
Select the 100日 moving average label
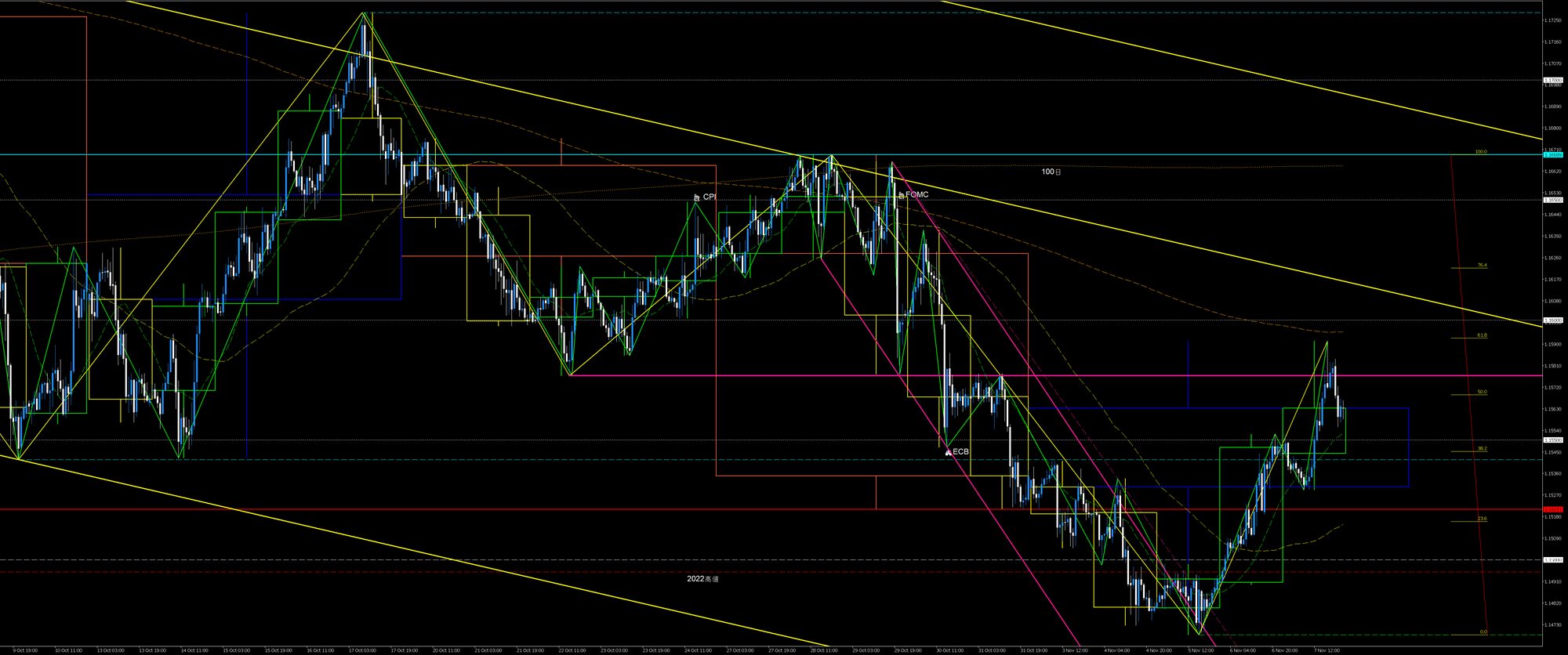click(1051, 172)
